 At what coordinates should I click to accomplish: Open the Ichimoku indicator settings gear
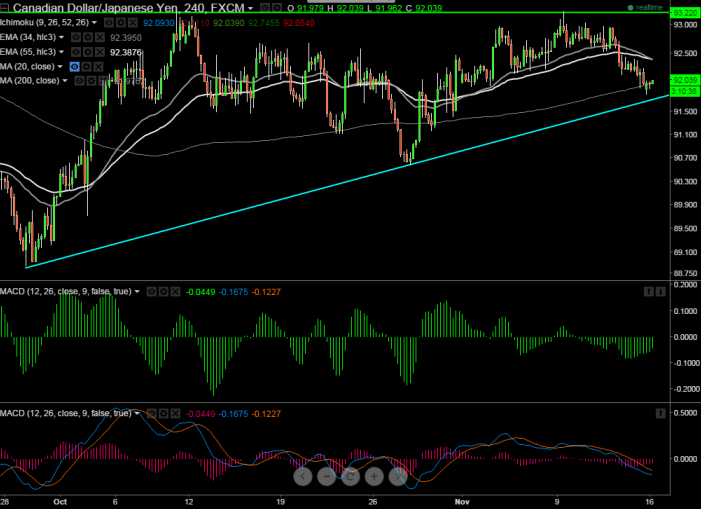coord(121,22)
